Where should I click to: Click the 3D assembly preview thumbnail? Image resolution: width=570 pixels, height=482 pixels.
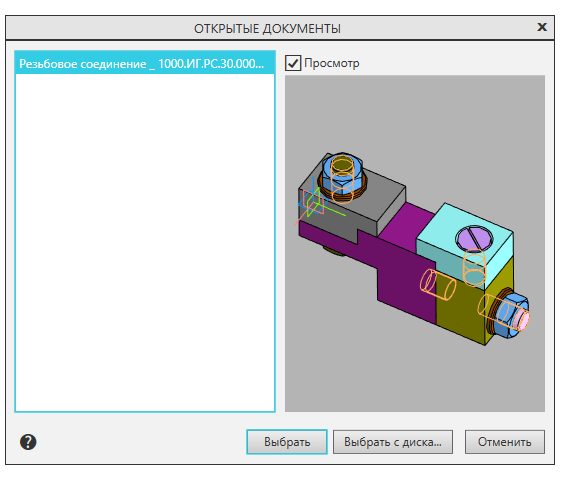point(415,243)
